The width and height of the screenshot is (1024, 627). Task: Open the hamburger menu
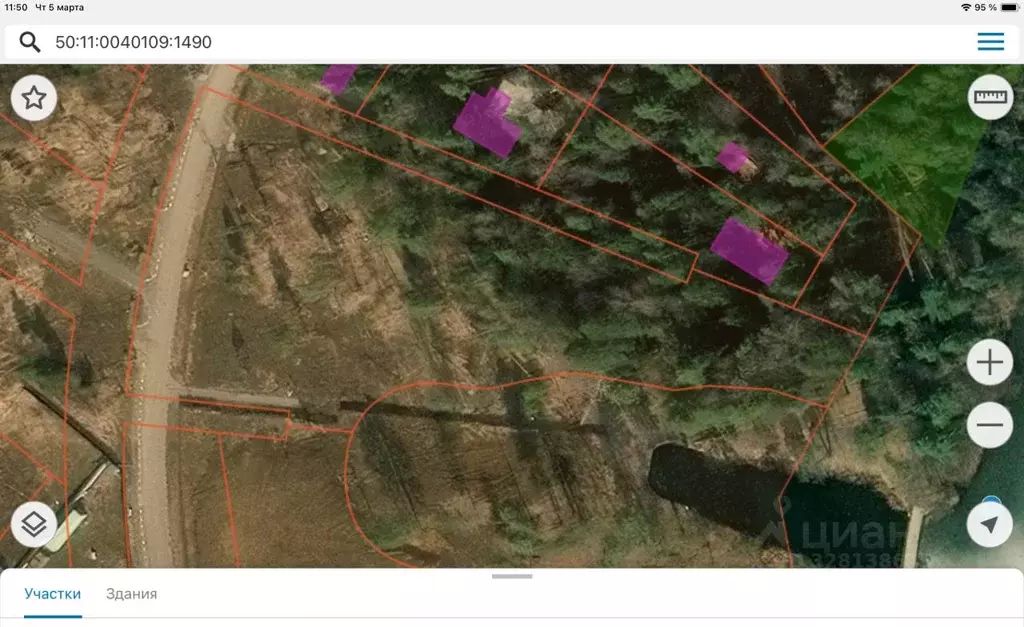tap(991, 42)
